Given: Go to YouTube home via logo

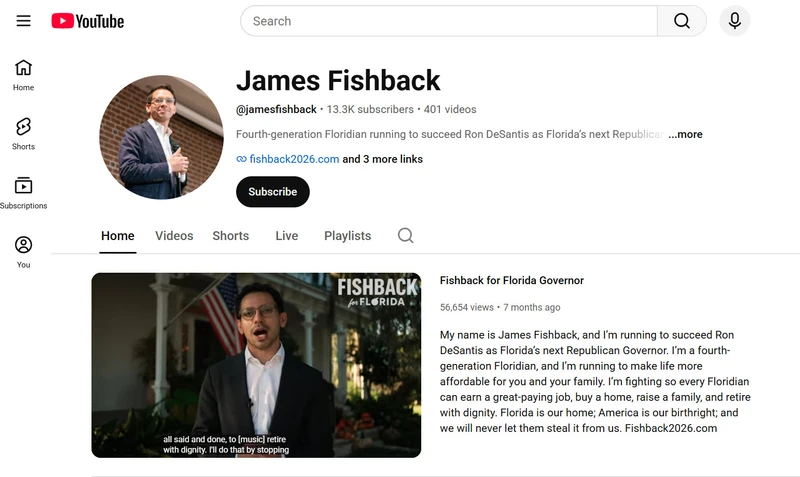Looking at the screenshot, I should [x=88, y=21].
